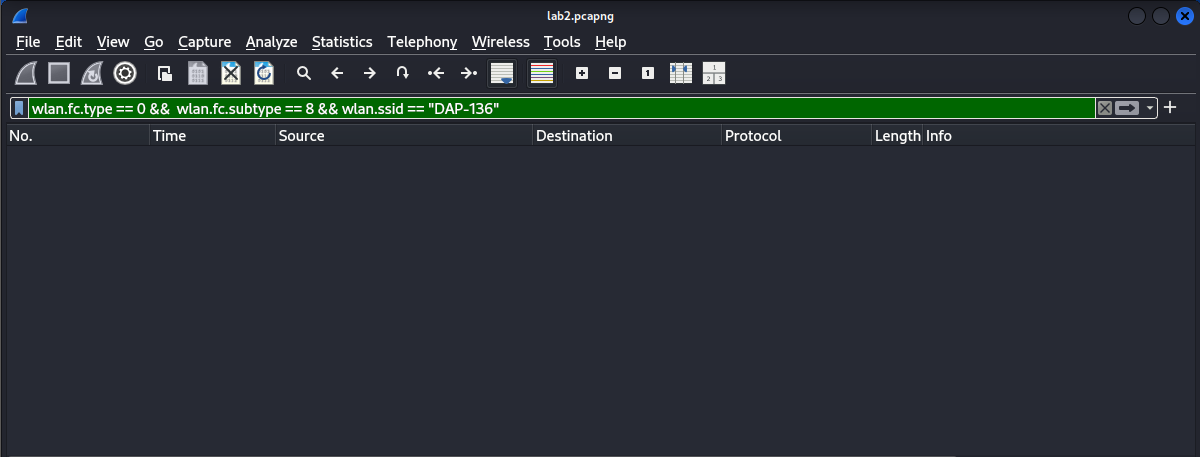
Task: Reload this capture file
Action: click(264, 73)
